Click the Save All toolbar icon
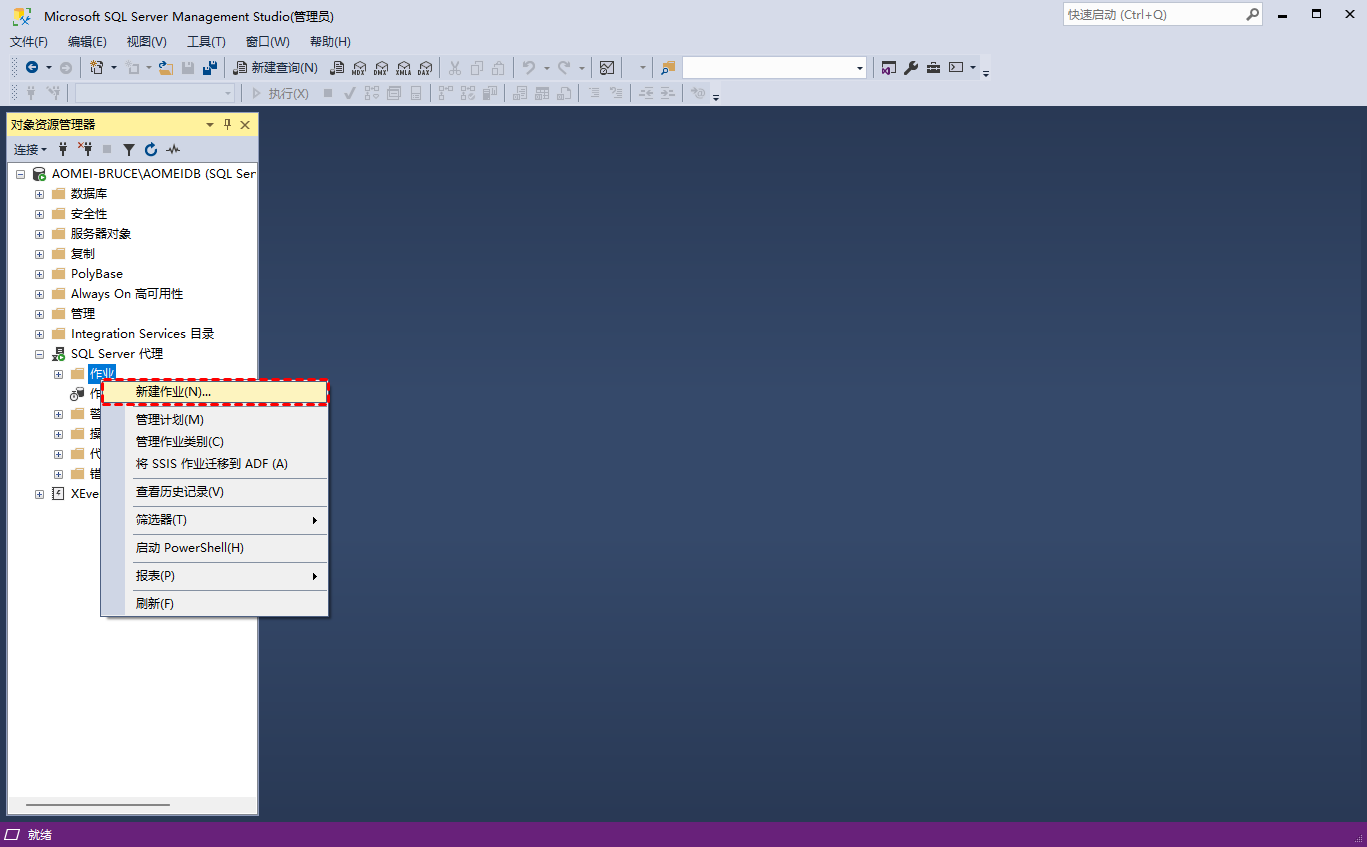 pyautogui.click(x=210, y=68)
